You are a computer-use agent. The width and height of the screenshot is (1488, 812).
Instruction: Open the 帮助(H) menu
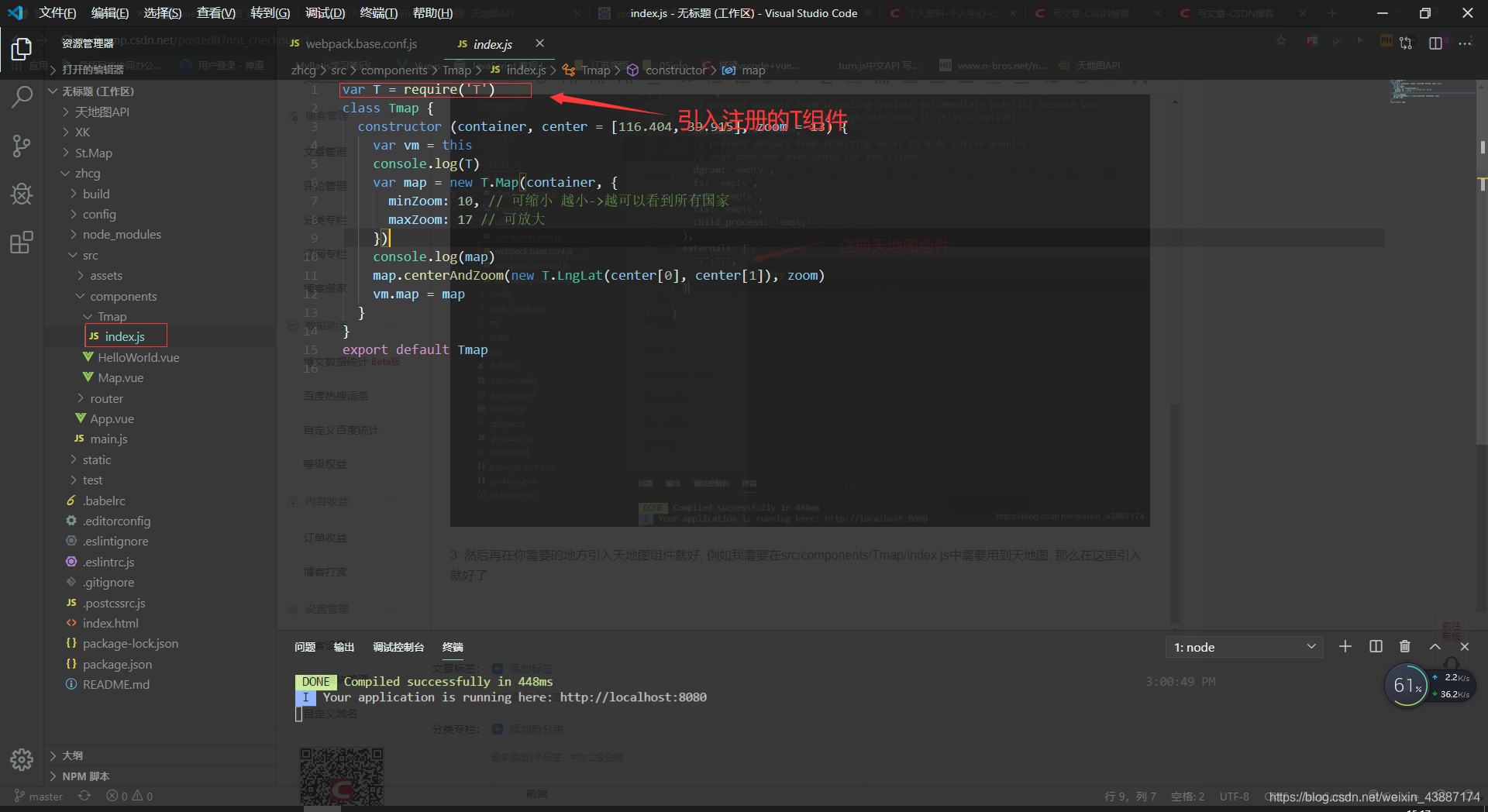pos(432,13)
